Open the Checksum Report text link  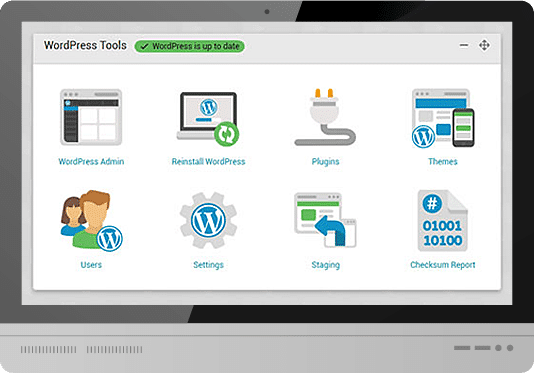(x=442, y=265)
